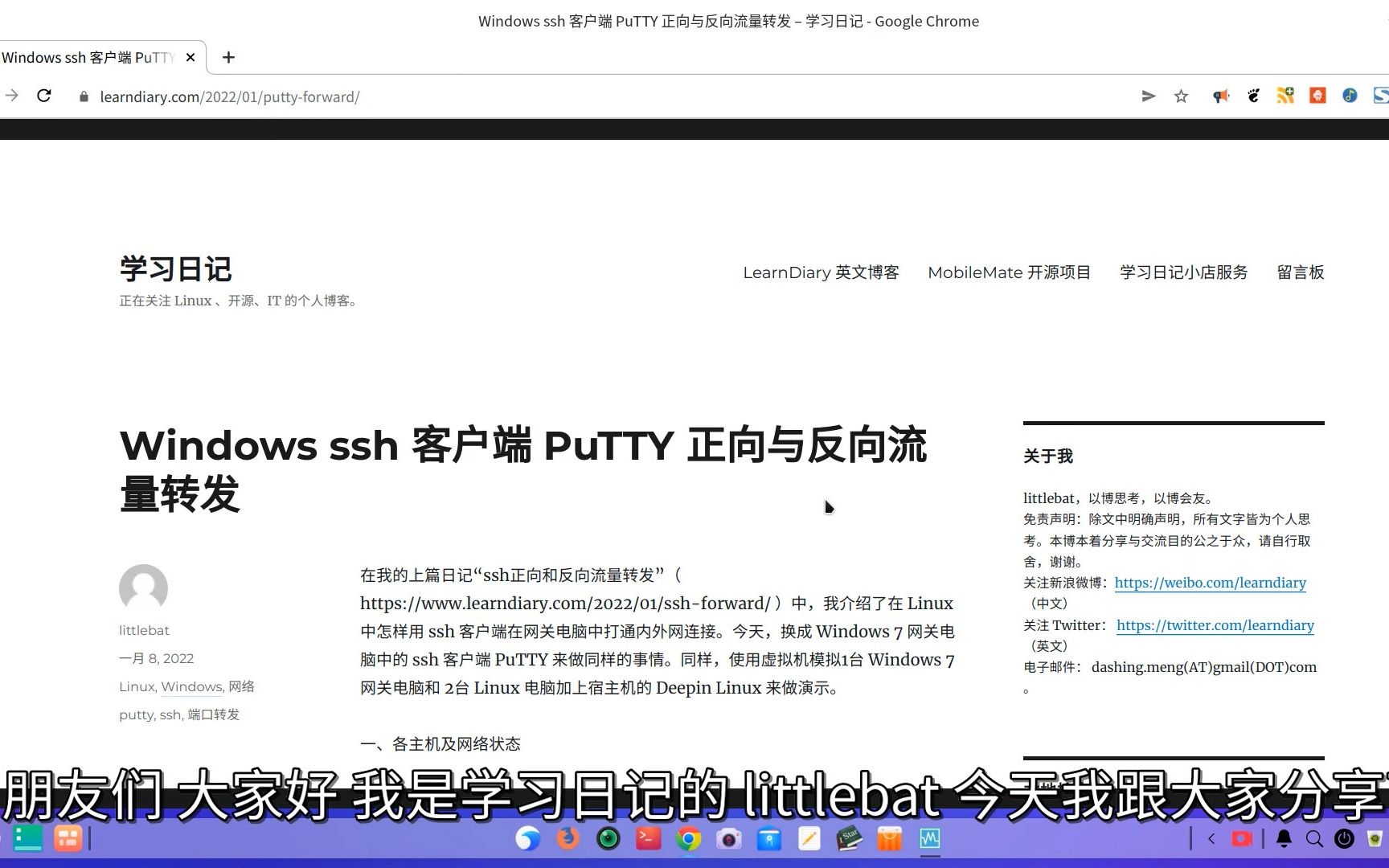Viewport: 1389px width, 868px height.
Task: Open the GNOME footprint extension
Action: [x=1253, y=96]
